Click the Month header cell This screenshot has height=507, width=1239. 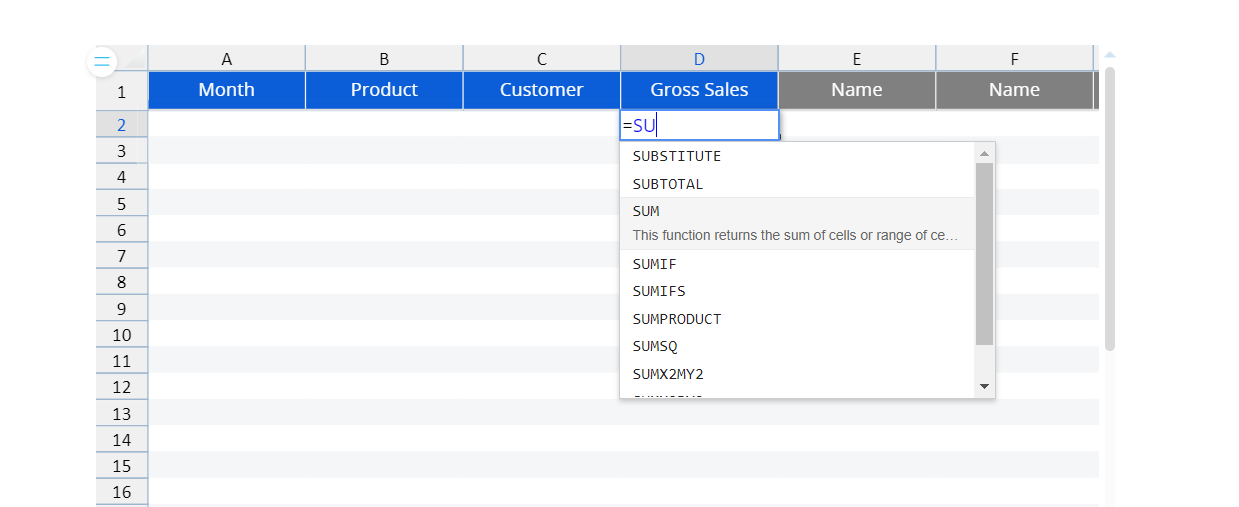coord(227,90)
